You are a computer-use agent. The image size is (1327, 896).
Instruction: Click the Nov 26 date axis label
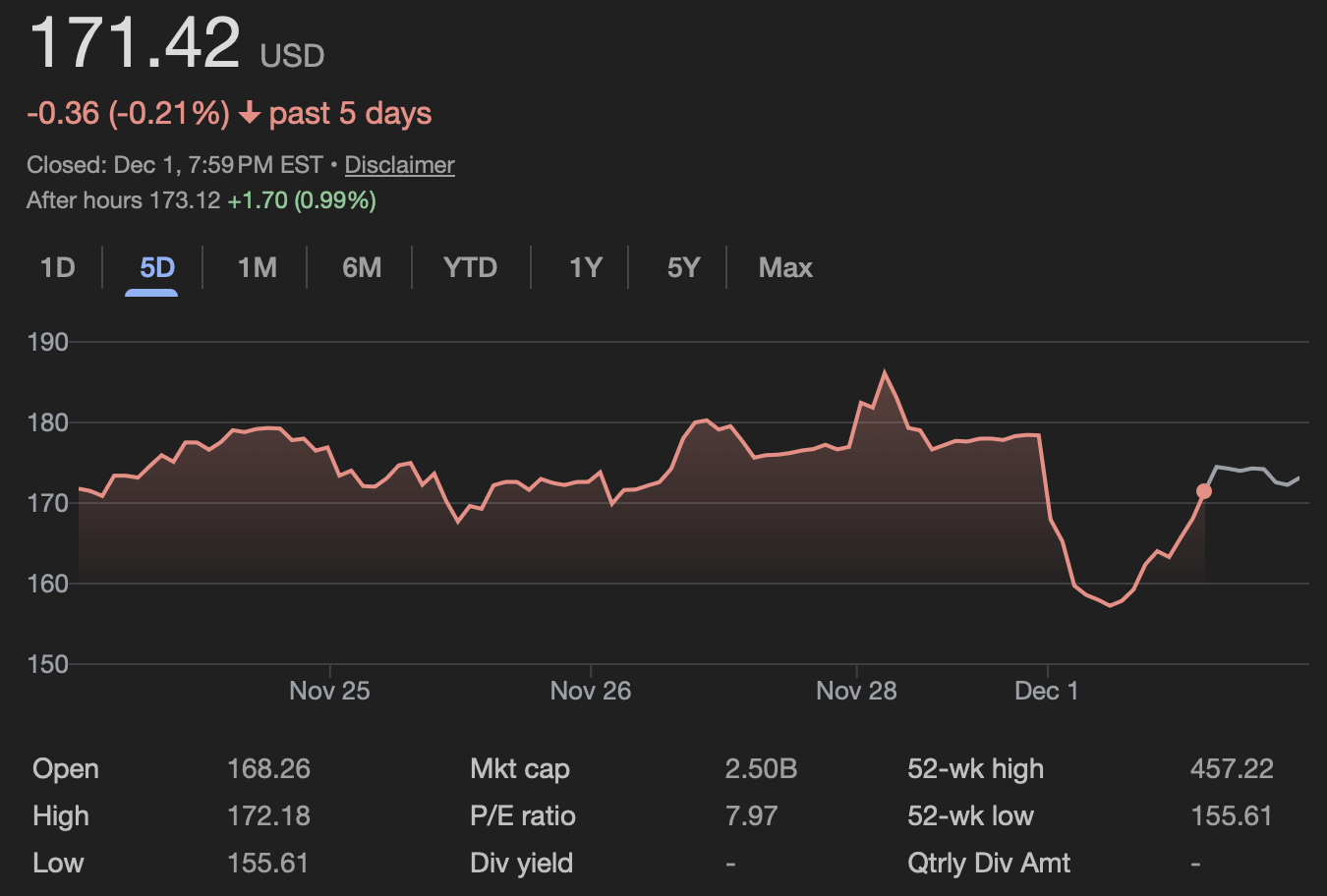pos(590,691)
